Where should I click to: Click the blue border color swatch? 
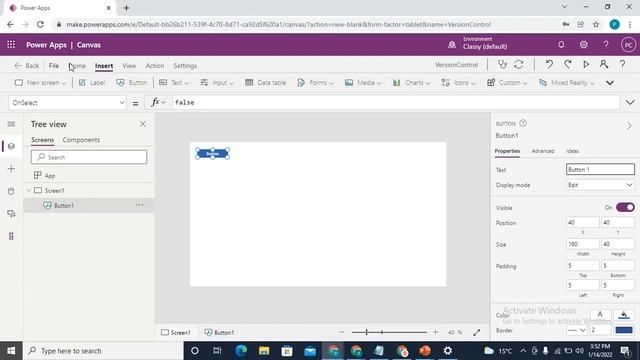624,330
